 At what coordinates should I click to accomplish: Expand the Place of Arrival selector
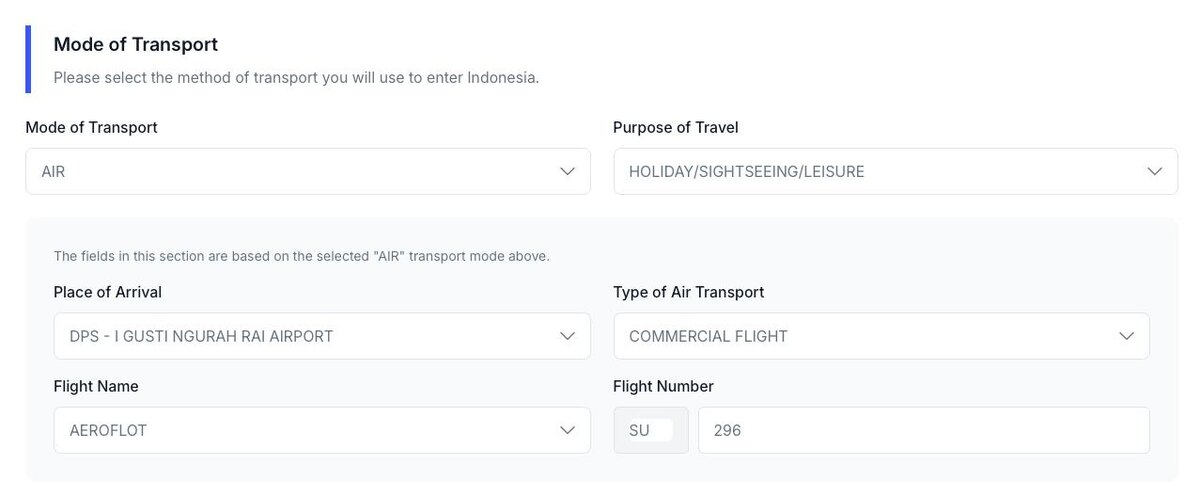coord(300,336)
